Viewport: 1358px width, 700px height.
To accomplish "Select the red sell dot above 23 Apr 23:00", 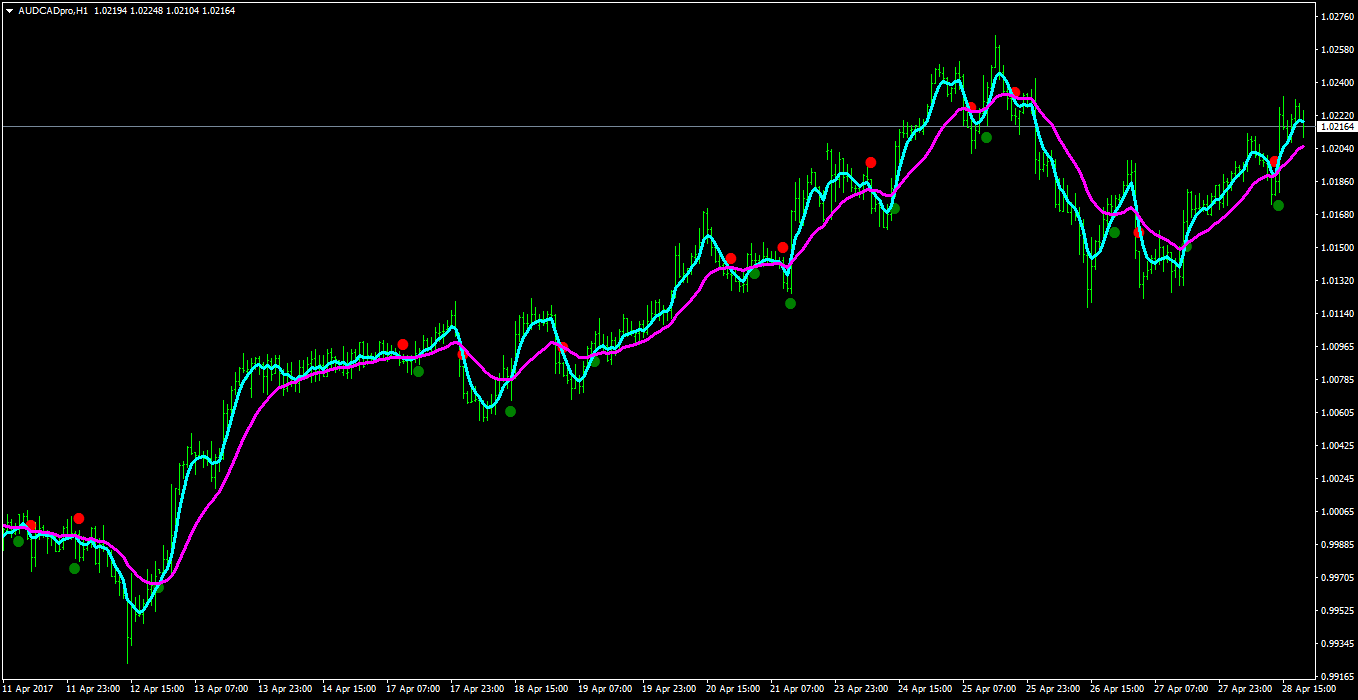I will (x=871, y=162).
